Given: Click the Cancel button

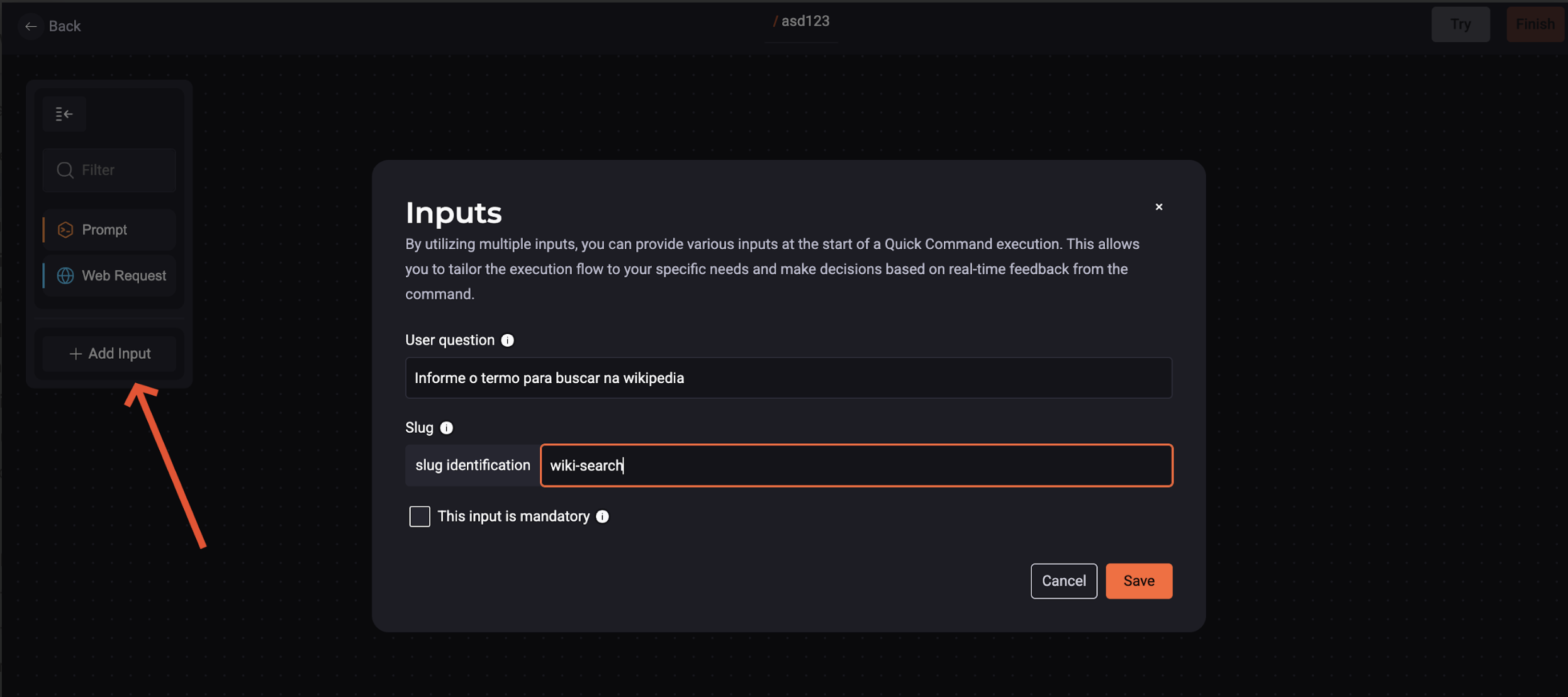Looking at the screenshot, I should coord(1063,580).
